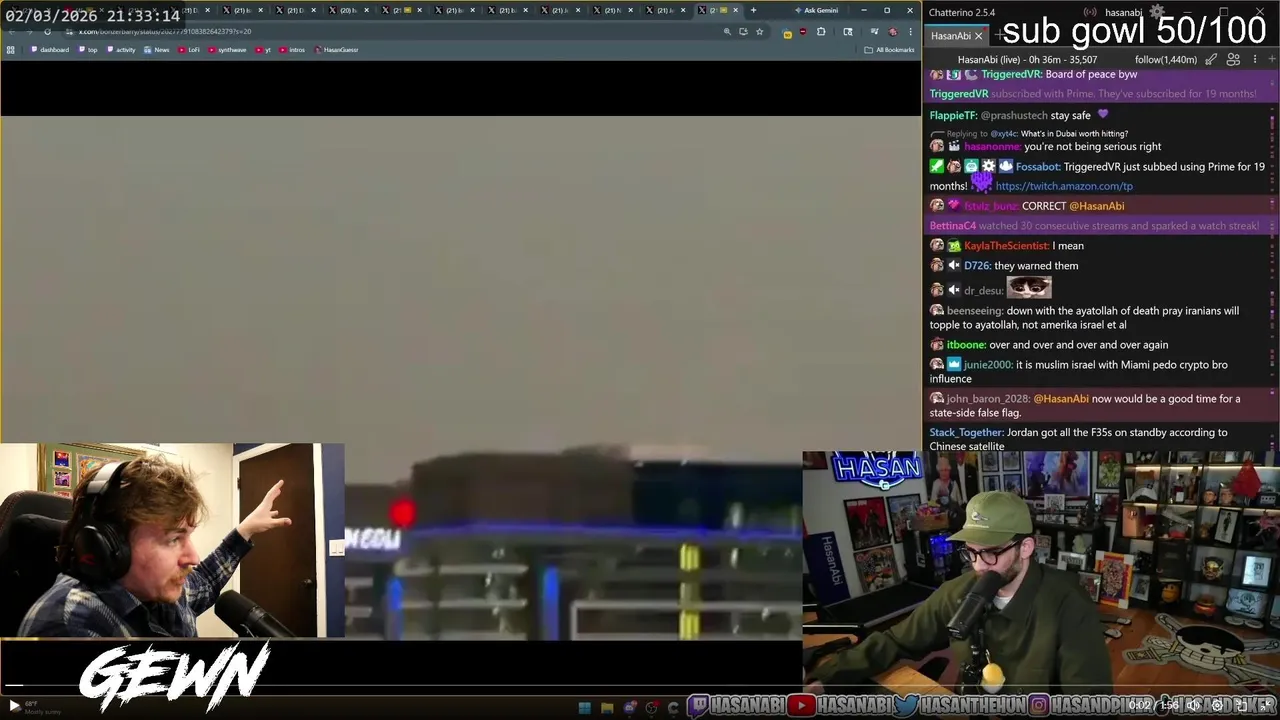Click TriggeredVR username in chat
The width and height of the screenshot is (1280, 720).
pos(1012,74)
